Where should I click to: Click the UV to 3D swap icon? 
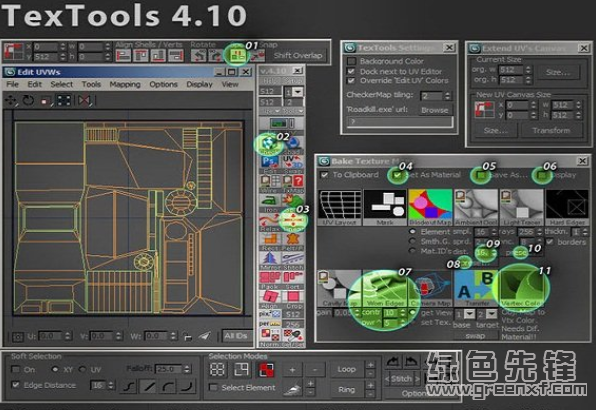point(292,163)
